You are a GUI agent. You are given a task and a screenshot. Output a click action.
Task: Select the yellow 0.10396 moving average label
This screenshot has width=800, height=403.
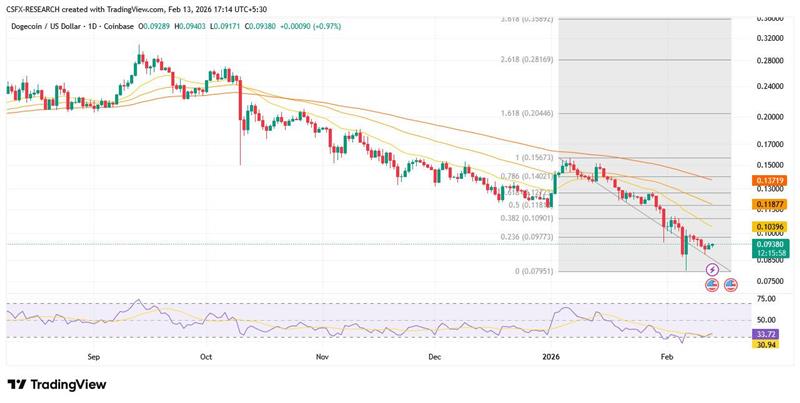pyautogui.click(x=770, y=227)
